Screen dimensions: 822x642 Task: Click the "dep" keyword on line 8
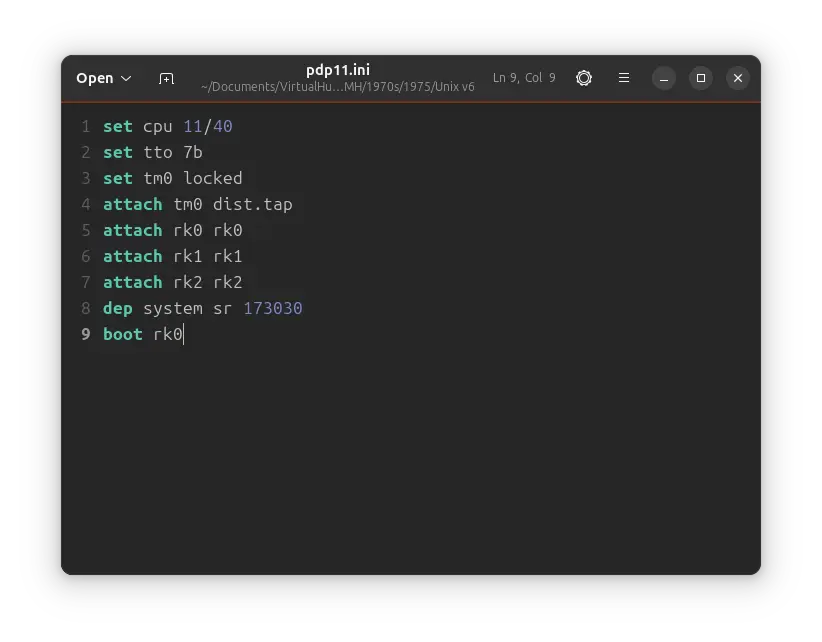click(117, 308)
